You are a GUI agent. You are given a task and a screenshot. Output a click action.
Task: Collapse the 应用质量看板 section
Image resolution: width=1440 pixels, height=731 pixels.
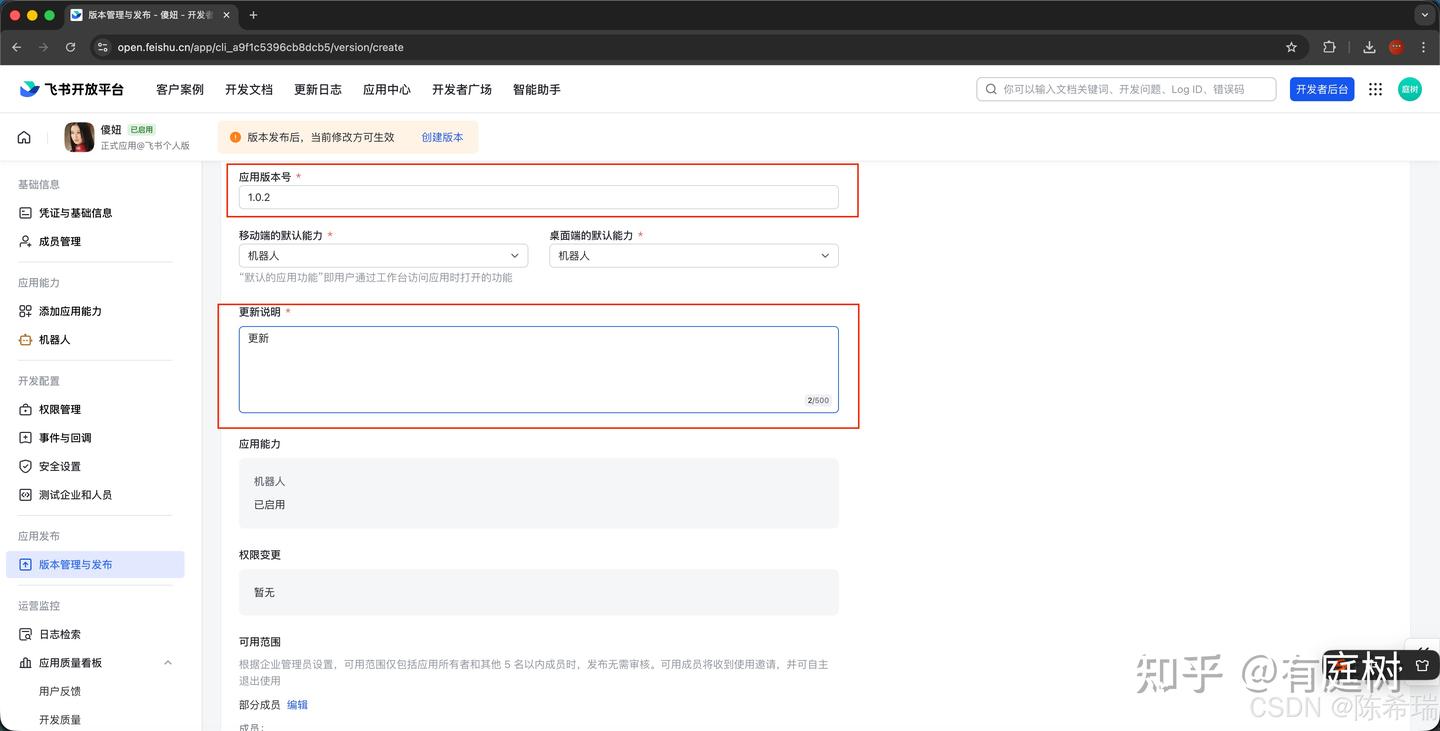pos(167,663)
